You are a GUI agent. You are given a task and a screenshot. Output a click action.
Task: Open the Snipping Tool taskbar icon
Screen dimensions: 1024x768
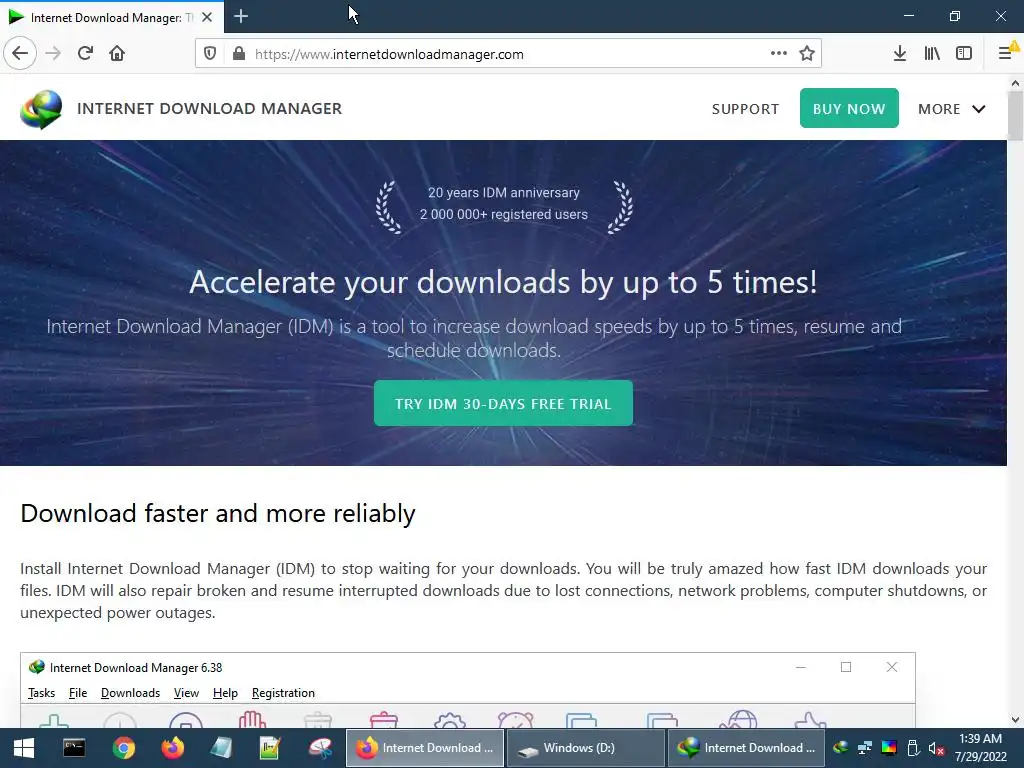tap(320, 748)
